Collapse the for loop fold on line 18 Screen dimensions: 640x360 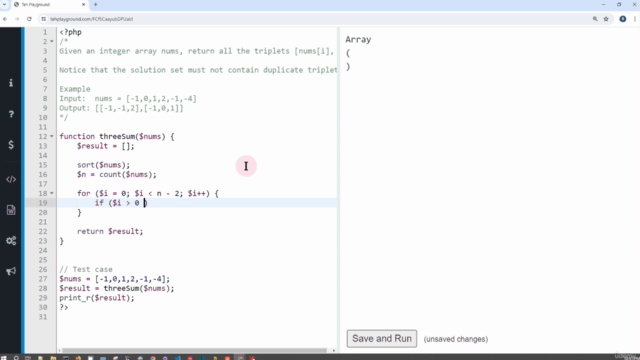(x=52, y=193)
